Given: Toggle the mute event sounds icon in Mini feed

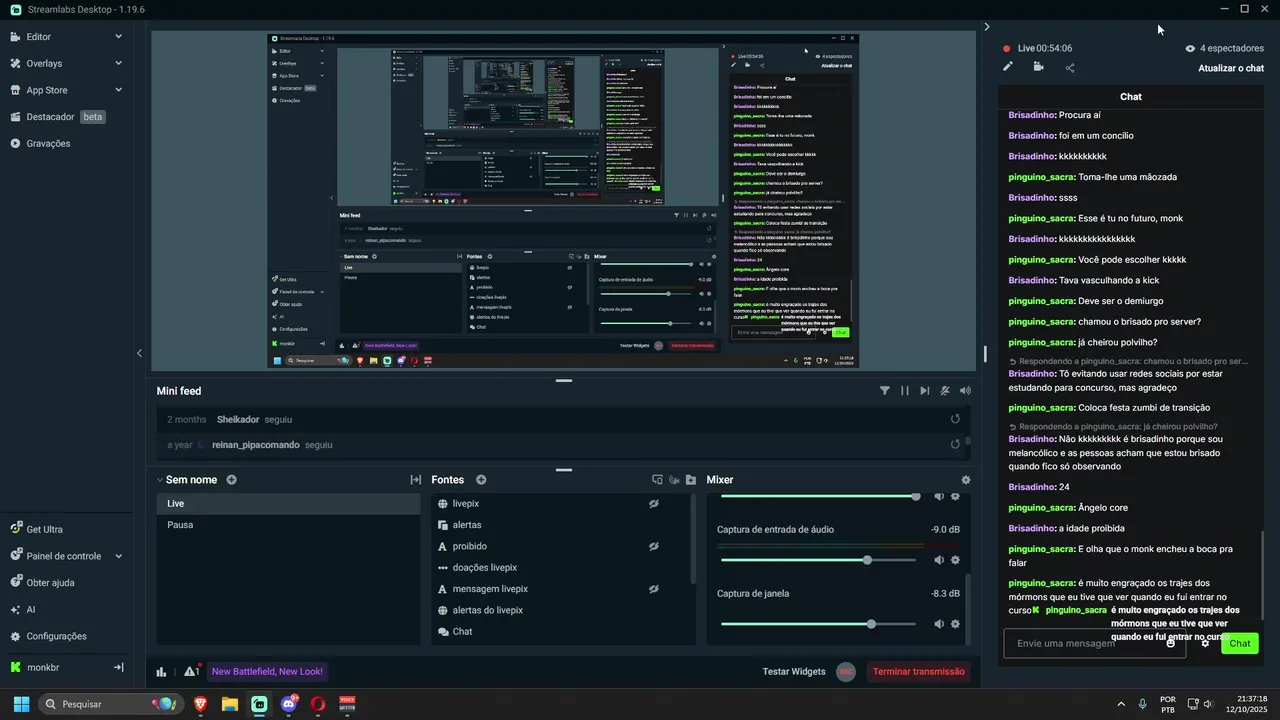Looking at the screenshot, I should [945, 391].
